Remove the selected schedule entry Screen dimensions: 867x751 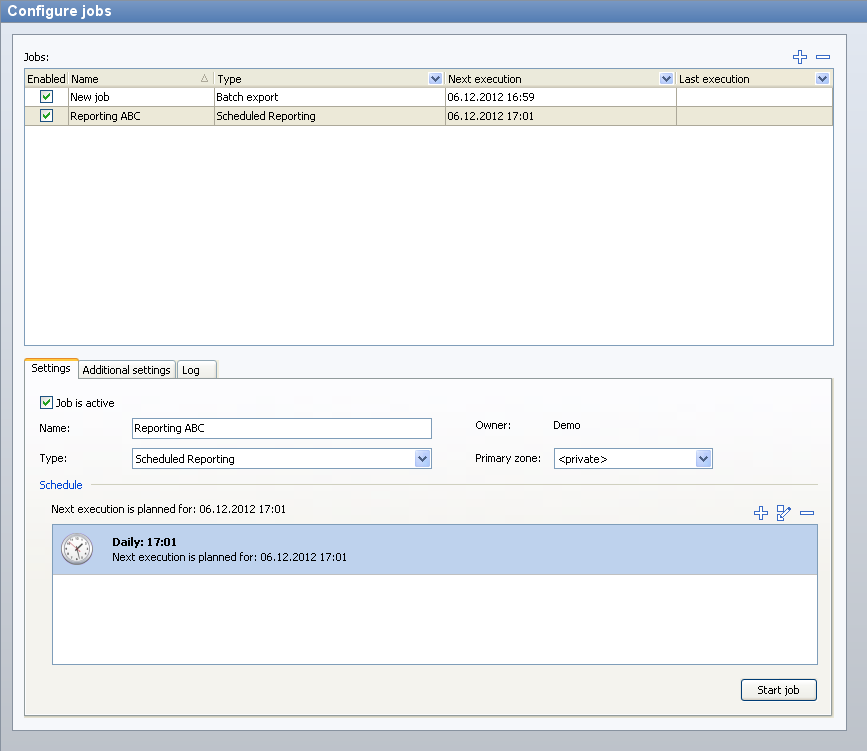point(807,513)
